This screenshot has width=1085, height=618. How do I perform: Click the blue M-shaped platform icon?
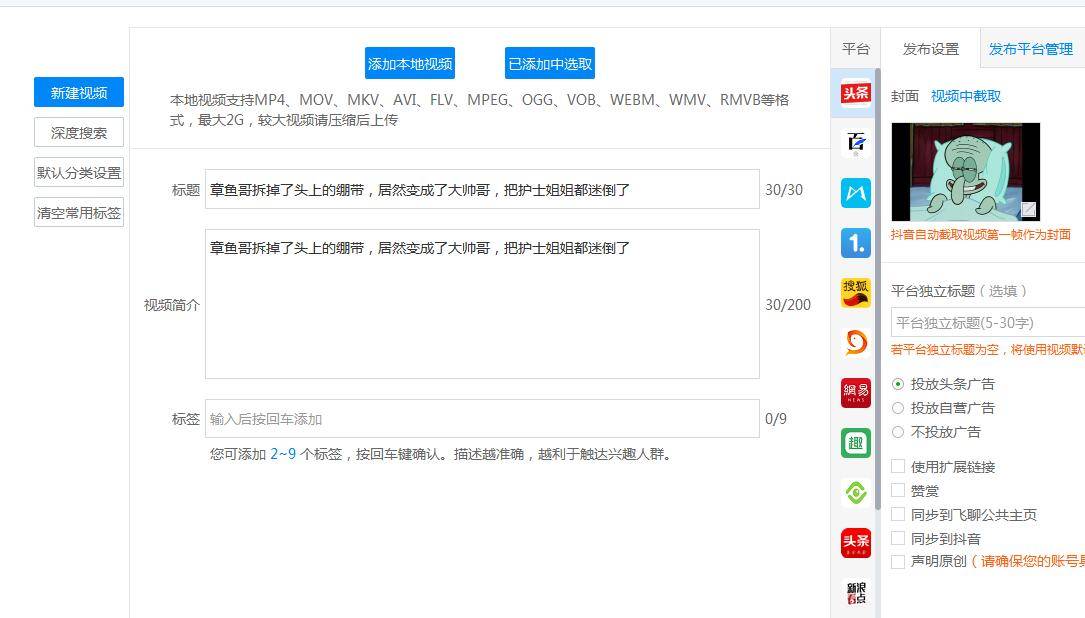click(x=855, y=193)
